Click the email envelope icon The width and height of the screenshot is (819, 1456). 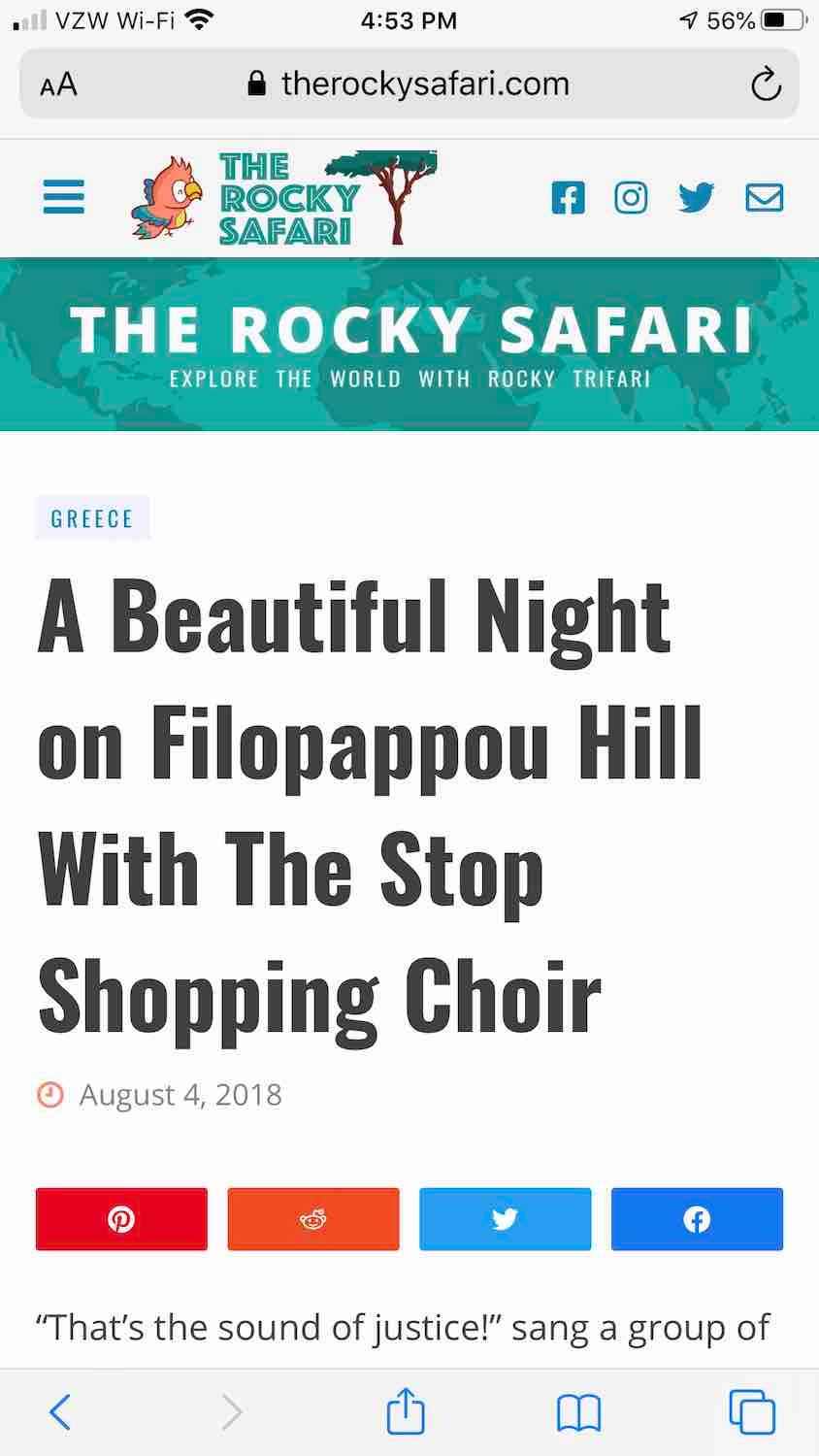[764, 198]
